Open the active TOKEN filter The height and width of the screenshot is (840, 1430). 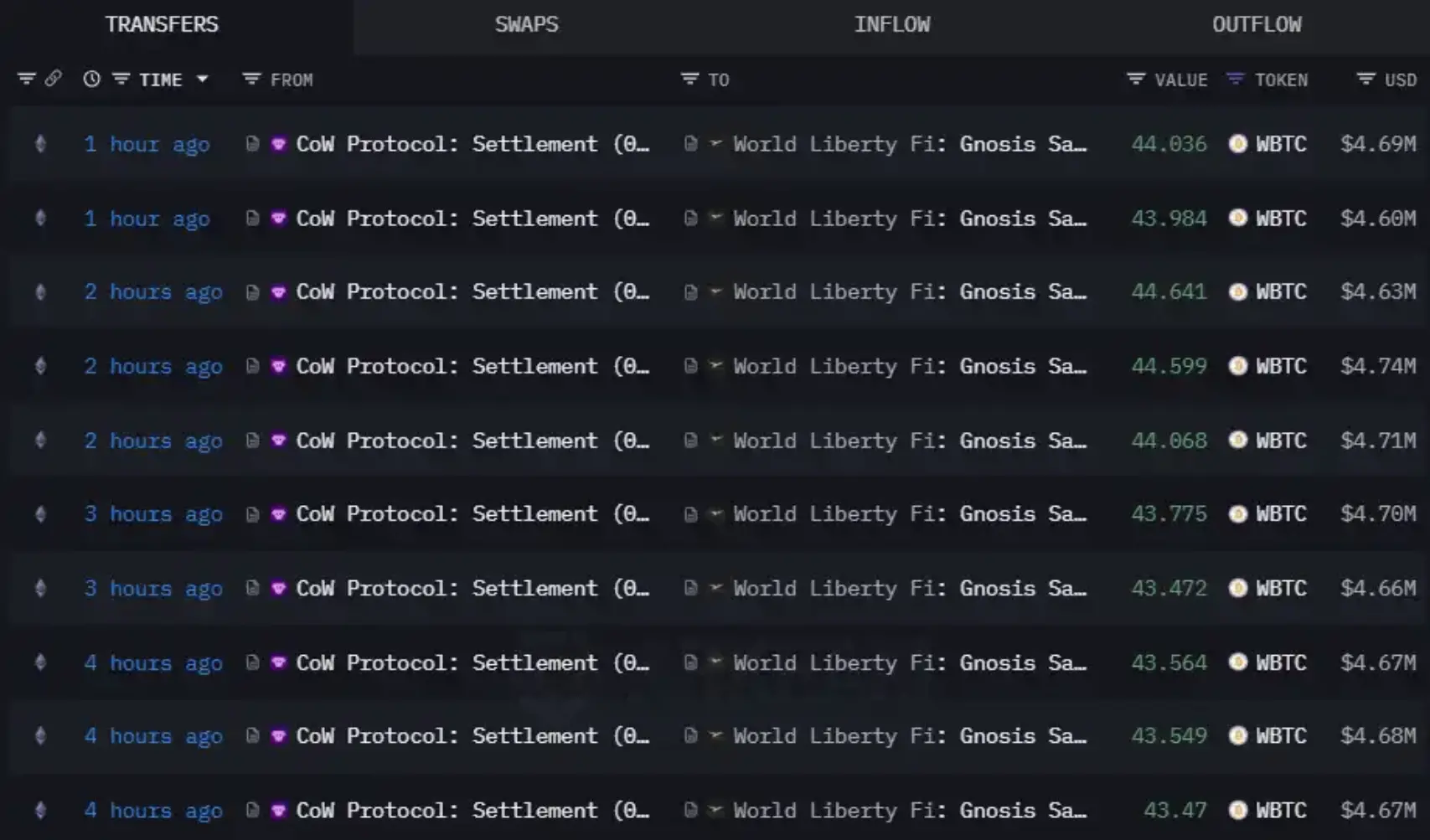[1235, 79]
